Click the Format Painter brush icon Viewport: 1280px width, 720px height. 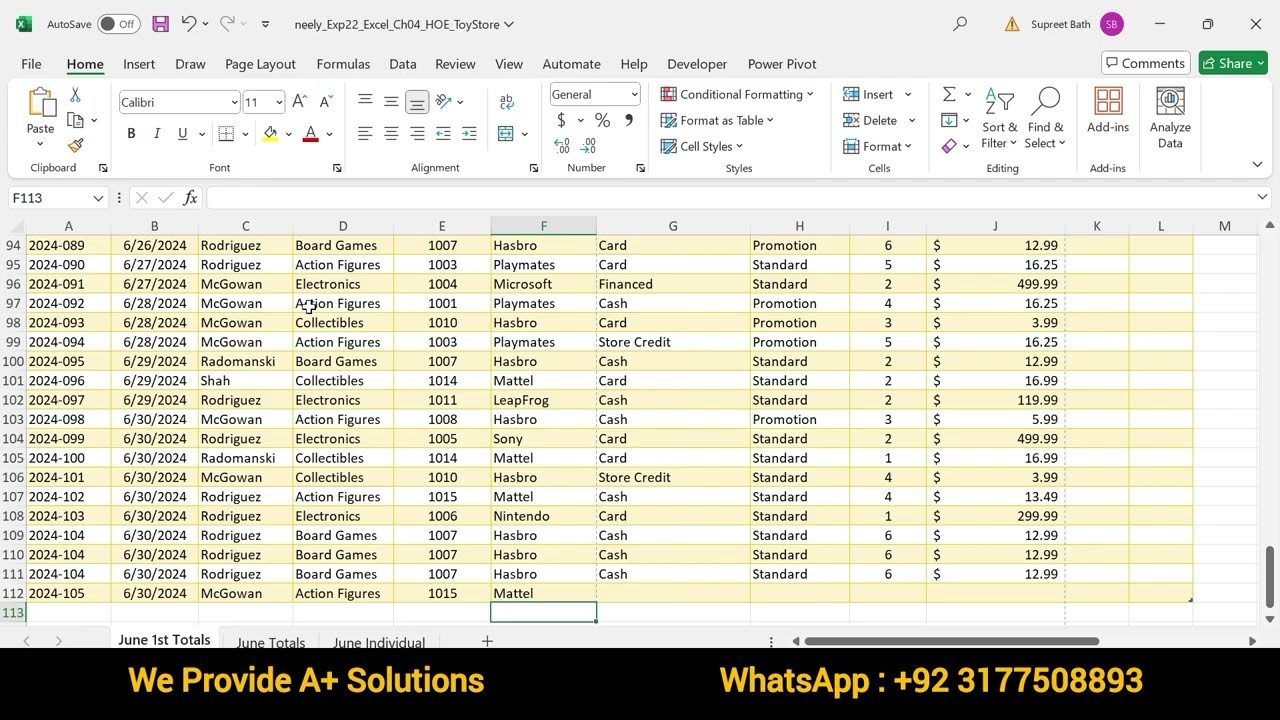point(75,145)
